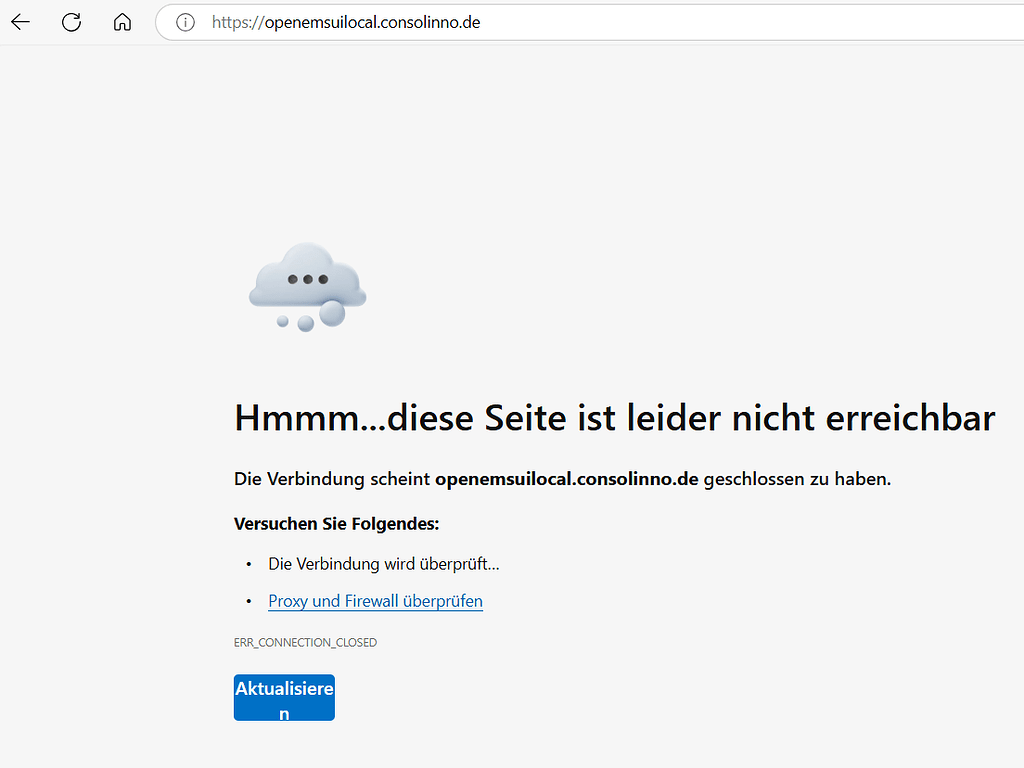Image resolution: width=1024 pixels, height=768 pixels.
Task: Navigate back with the arrow icon
Action: 20,21
